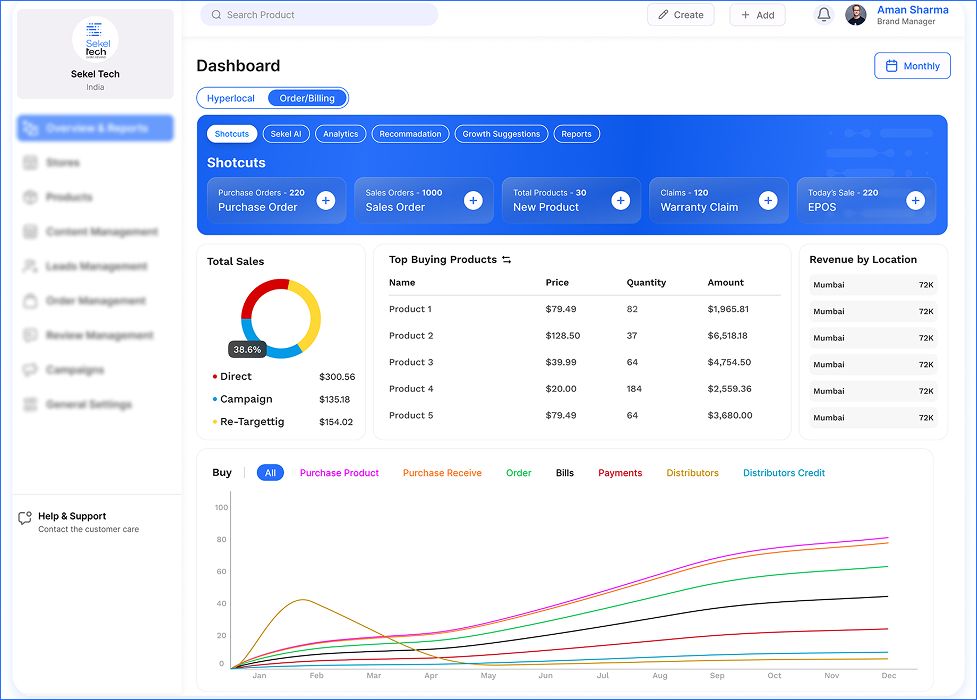Activate the All filter pill on the chart
The width and height of the screenshot is (977, 700).
tap(270, 472)
